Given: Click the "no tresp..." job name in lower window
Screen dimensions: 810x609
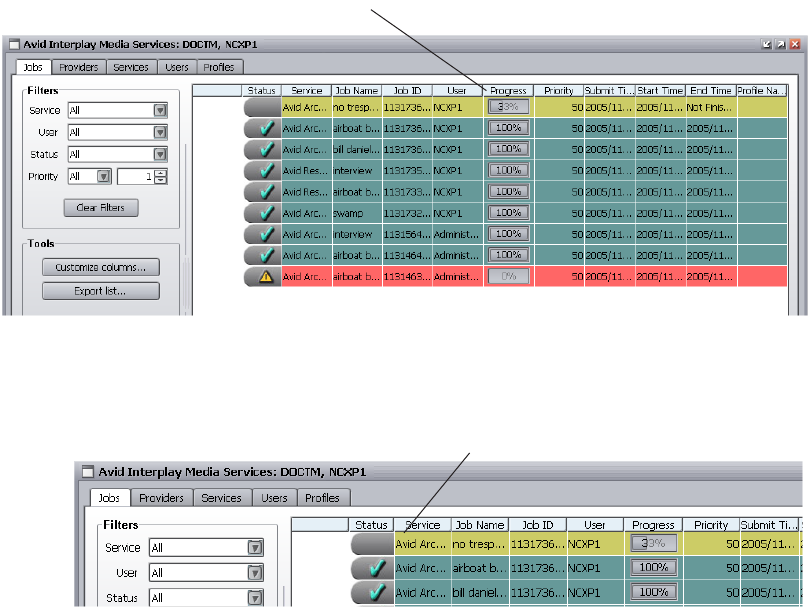Looking at the screenshot, I should click(x=480, y=544).
